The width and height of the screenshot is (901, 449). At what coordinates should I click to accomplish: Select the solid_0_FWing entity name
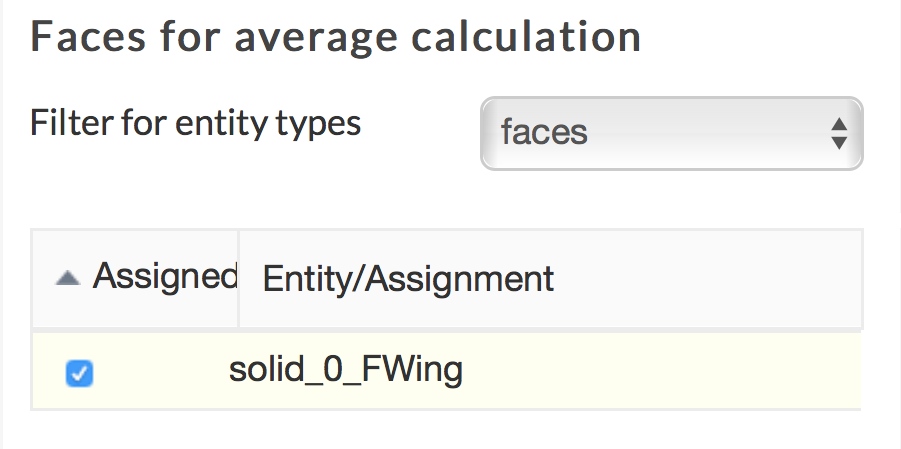346,370
